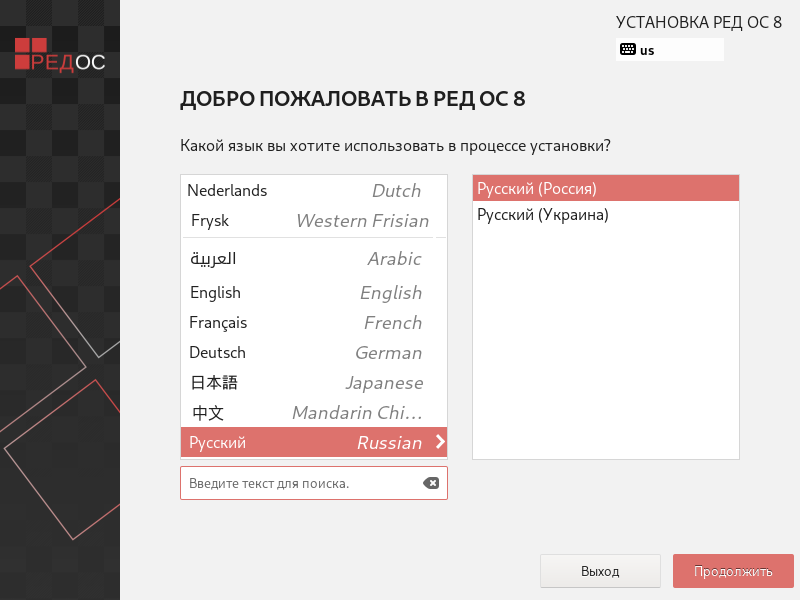Select the Japanese language row
The width and height of the screenshot is (800, 600).
point(314,383)
